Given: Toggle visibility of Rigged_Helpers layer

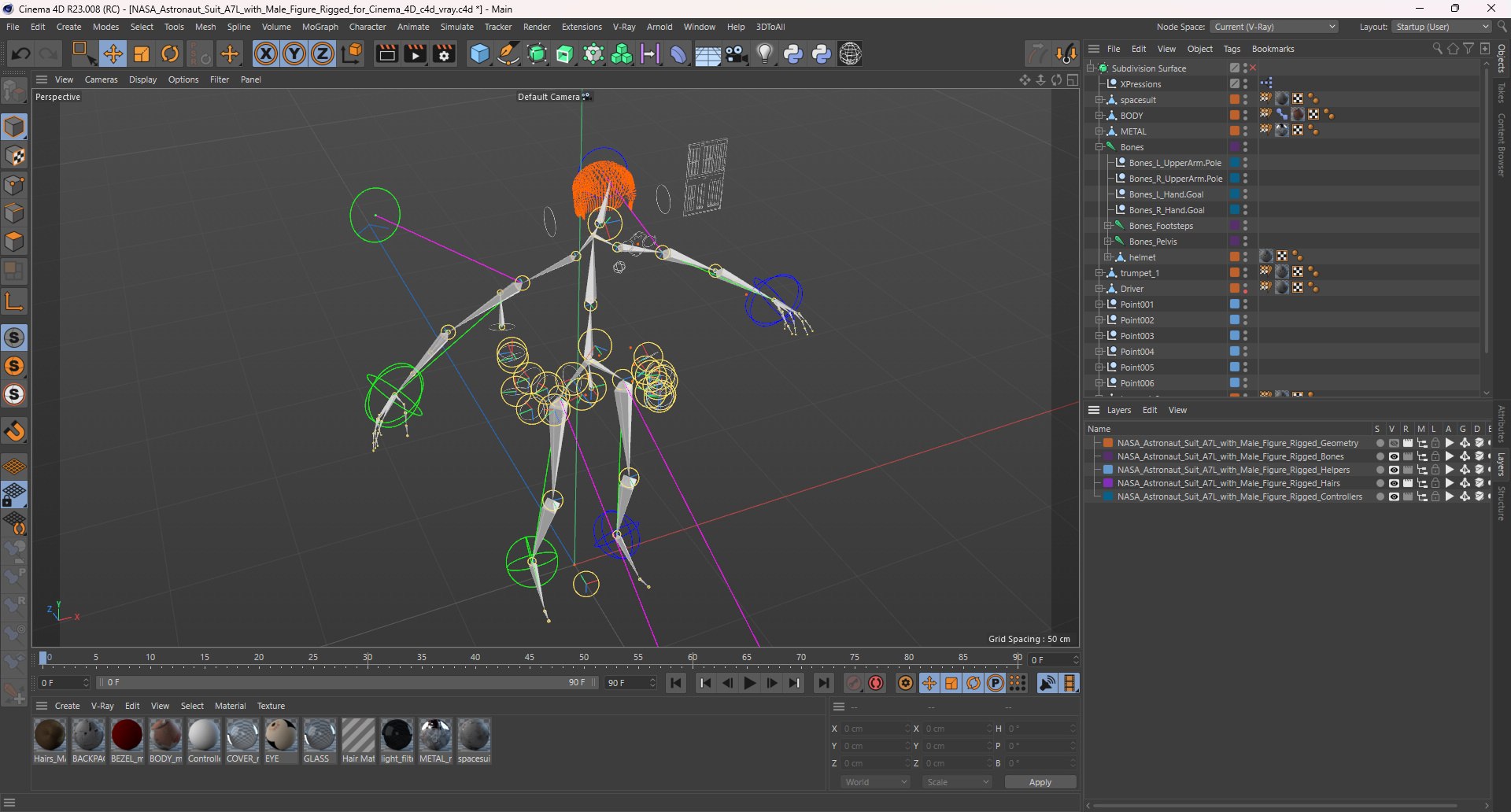Looking at the screenshot, I should [x=1394, y=470].
